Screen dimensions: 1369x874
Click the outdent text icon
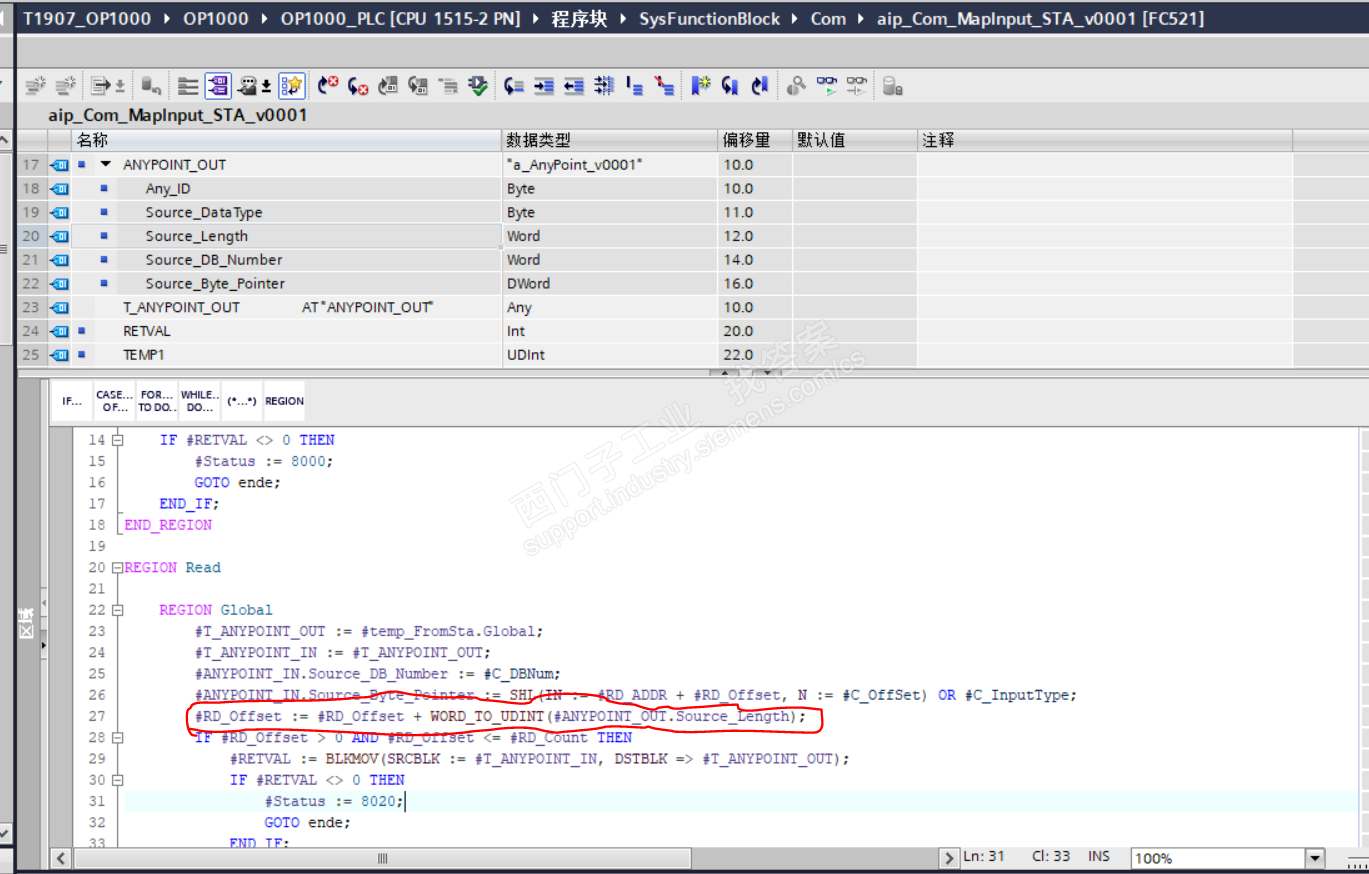(x=574, y=86)
